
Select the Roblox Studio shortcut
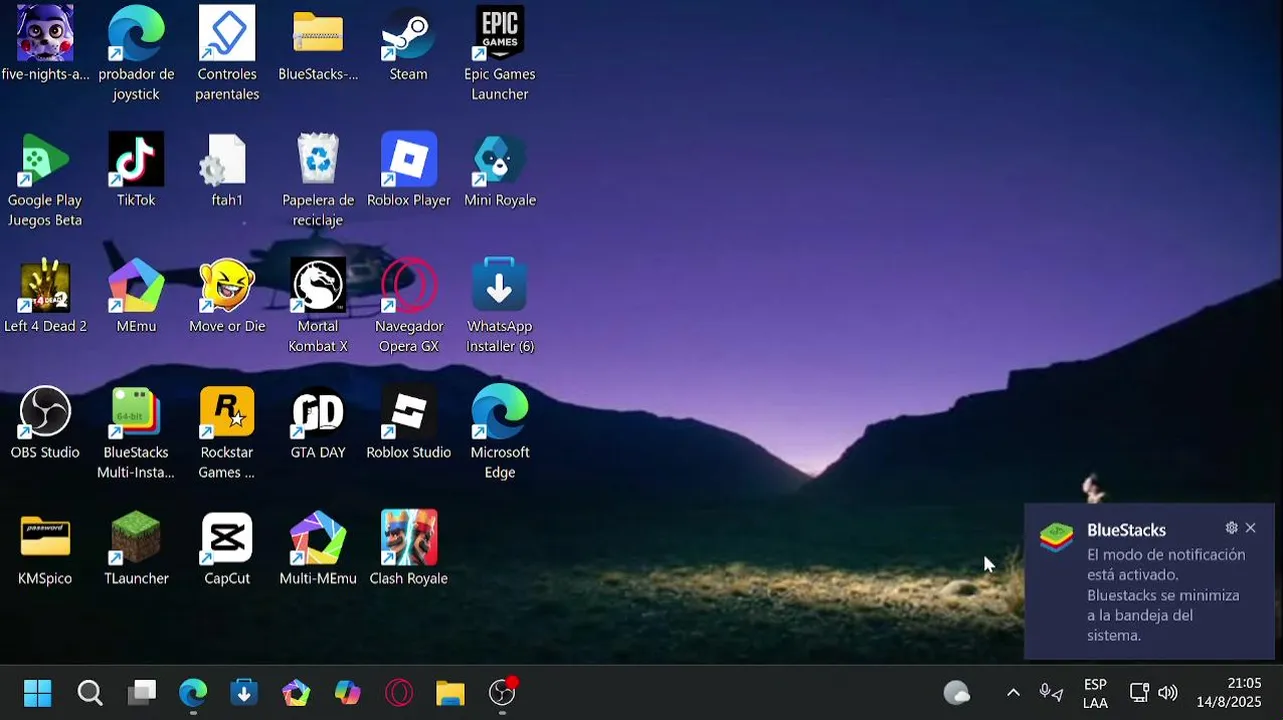coord(408,422)
